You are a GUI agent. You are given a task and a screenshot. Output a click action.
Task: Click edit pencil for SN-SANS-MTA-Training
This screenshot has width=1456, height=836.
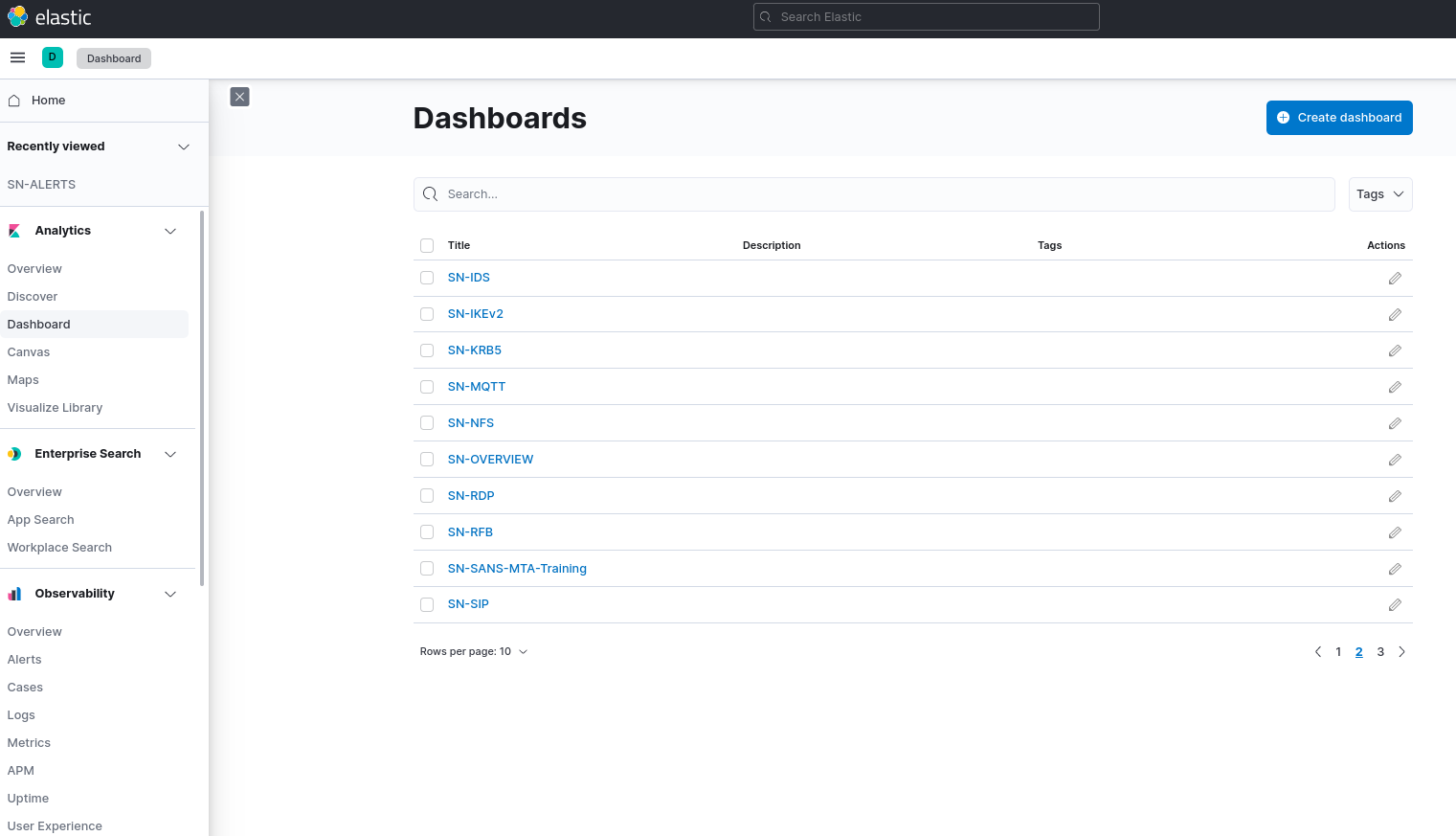[x=1395, y=570]
